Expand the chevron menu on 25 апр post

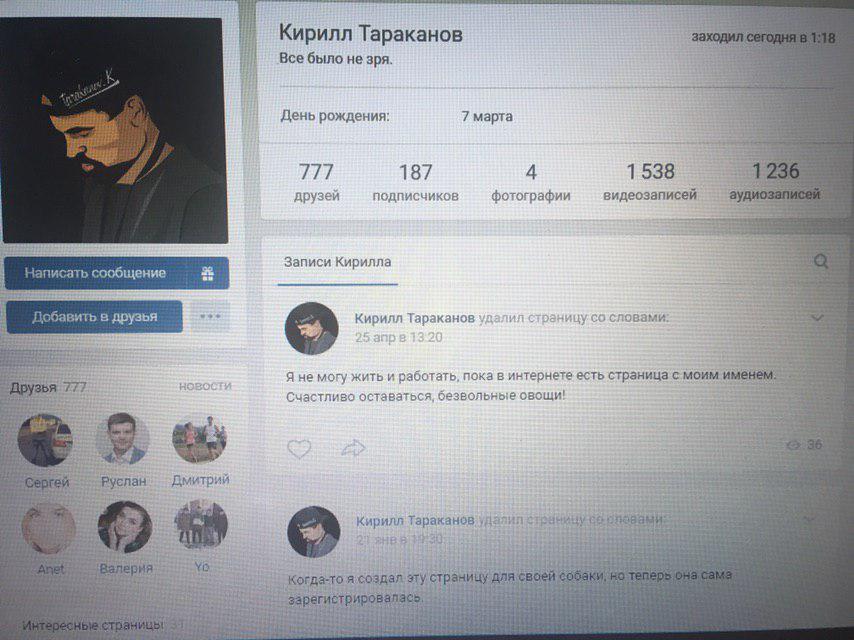coord(817,318)
